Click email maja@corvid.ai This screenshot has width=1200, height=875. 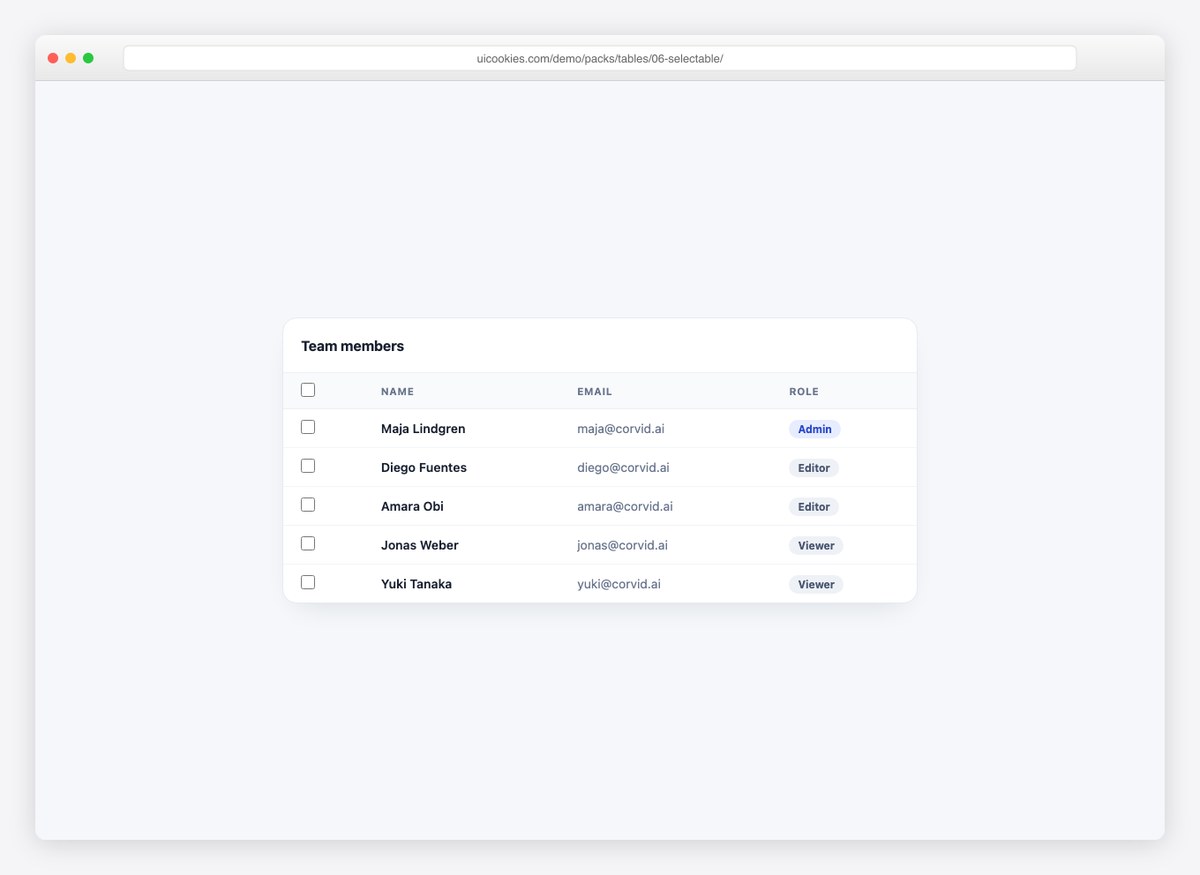coord(621,429)
